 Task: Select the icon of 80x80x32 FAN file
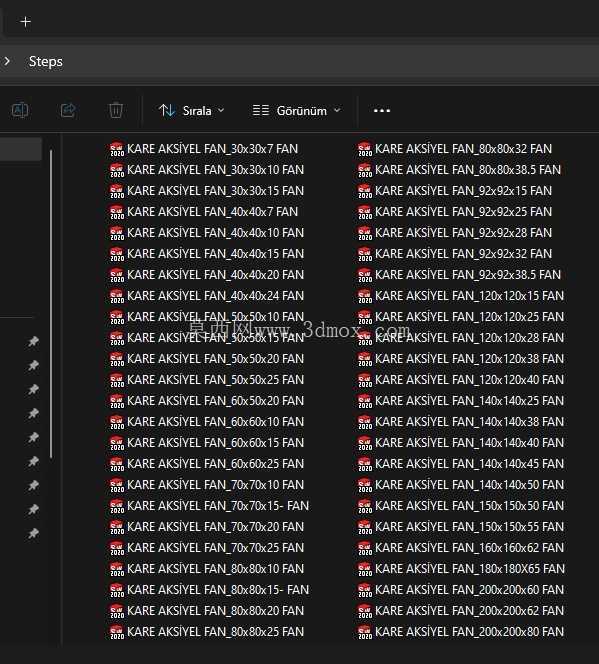point(365,149)
